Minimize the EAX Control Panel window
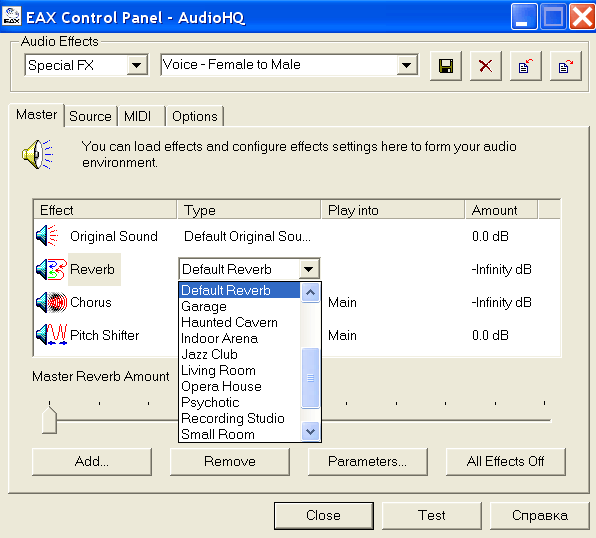 coord(524,16)
